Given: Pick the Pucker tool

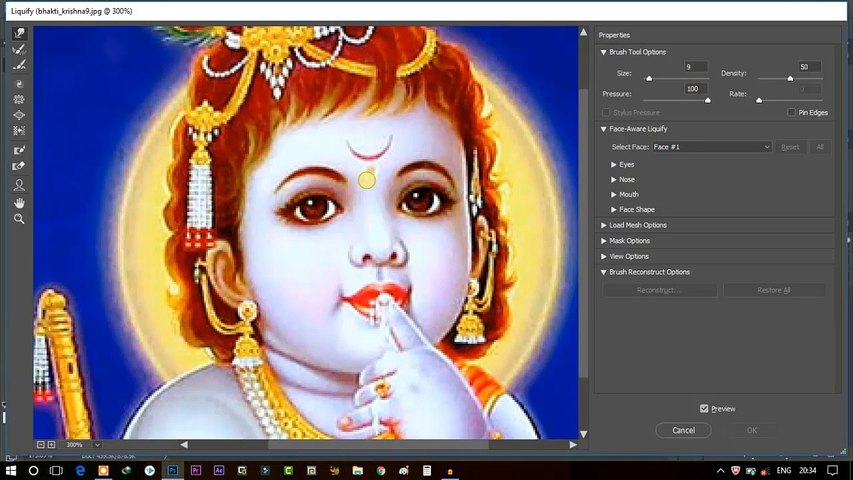Looking at the screenshot, I should (19, 100).
